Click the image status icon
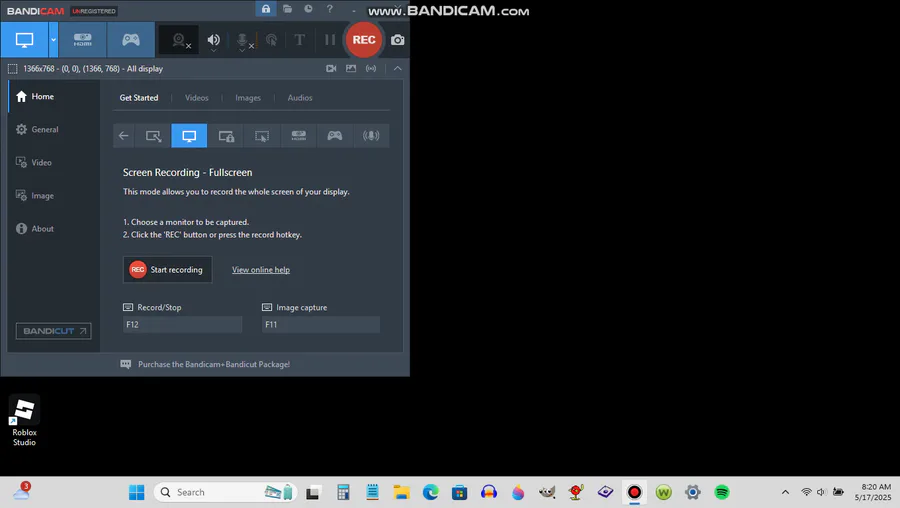 351,68
